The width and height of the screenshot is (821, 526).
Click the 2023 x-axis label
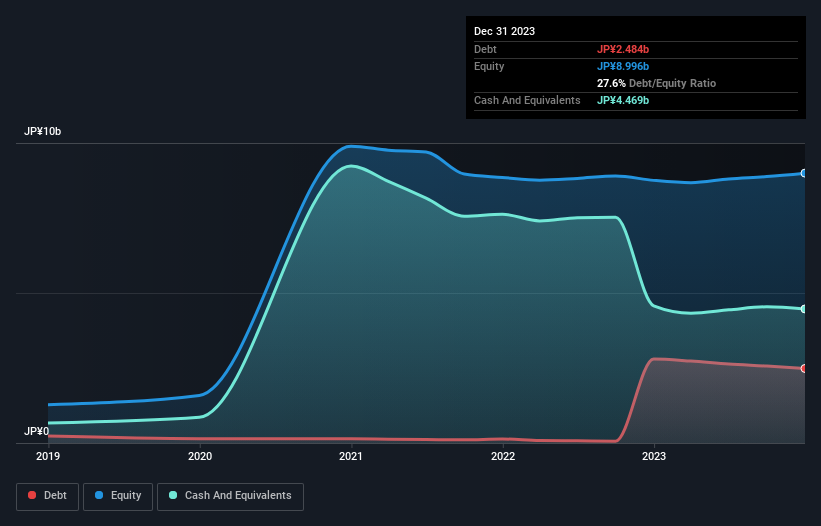pyautogui.click(x=654, y=456)
